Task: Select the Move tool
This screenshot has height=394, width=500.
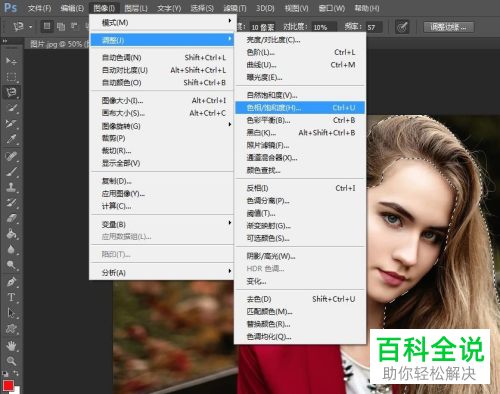Action: coord(11,61)
